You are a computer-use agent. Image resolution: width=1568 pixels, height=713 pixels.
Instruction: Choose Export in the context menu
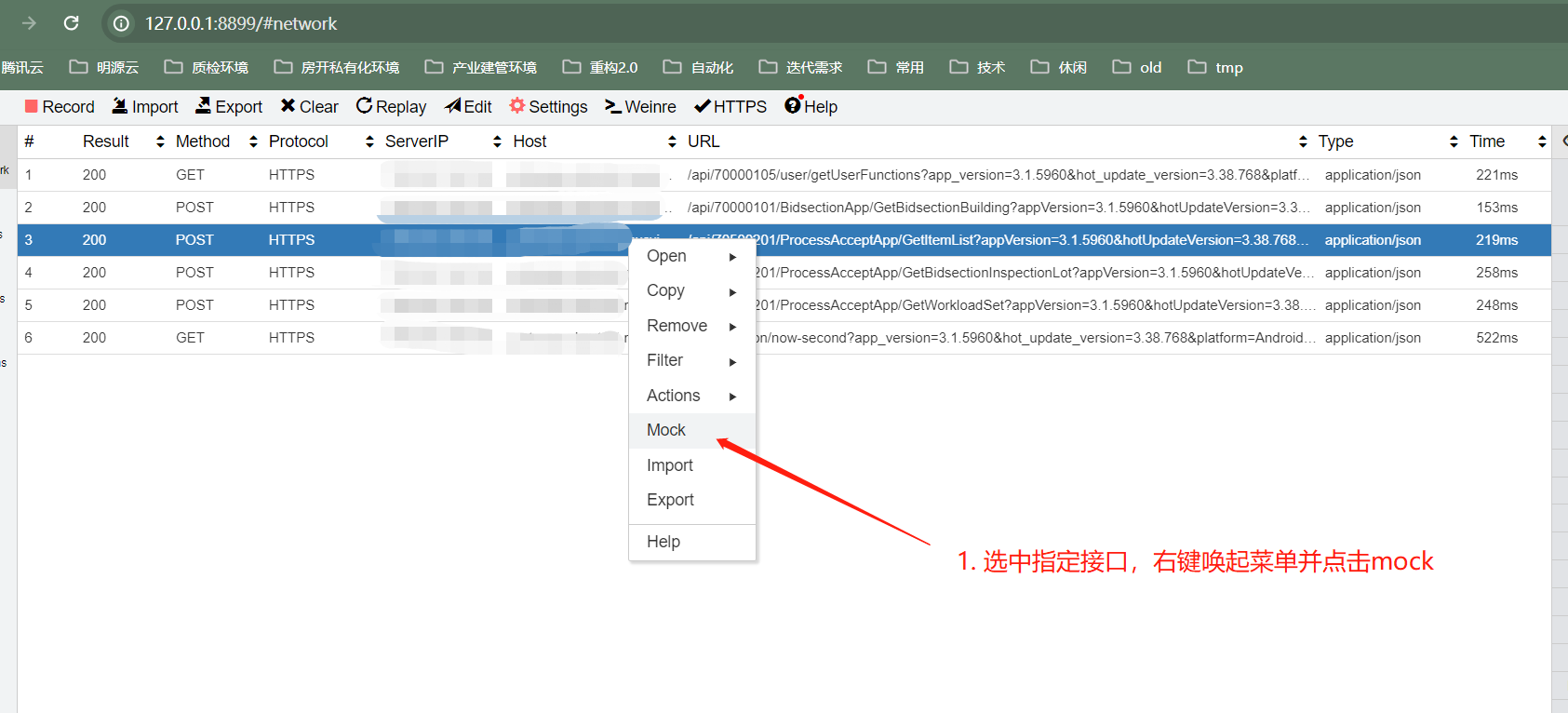pos(692,500)
